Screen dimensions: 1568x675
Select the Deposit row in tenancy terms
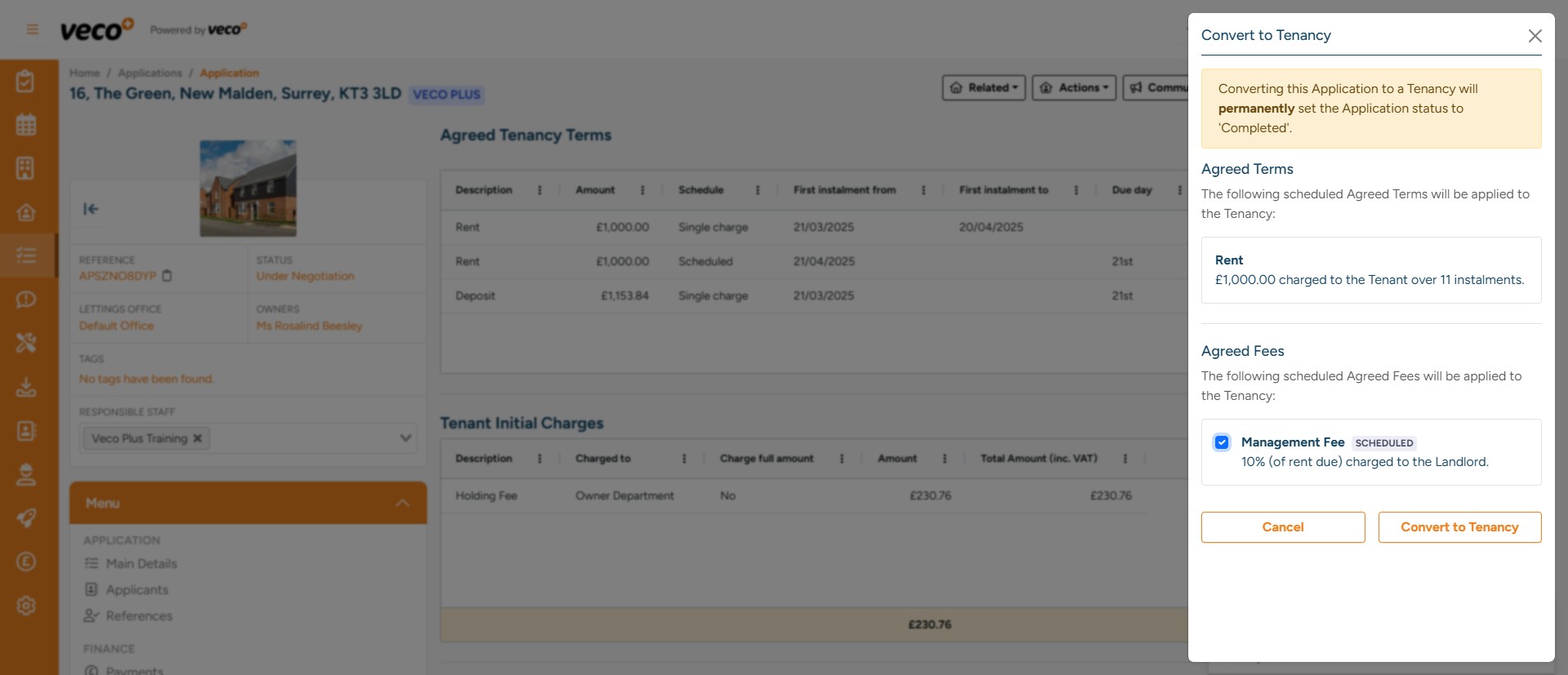(x=813, y=295)
